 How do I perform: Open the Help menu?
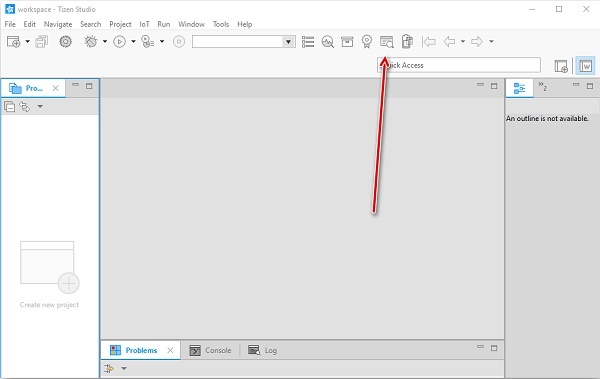coord(245,24)
